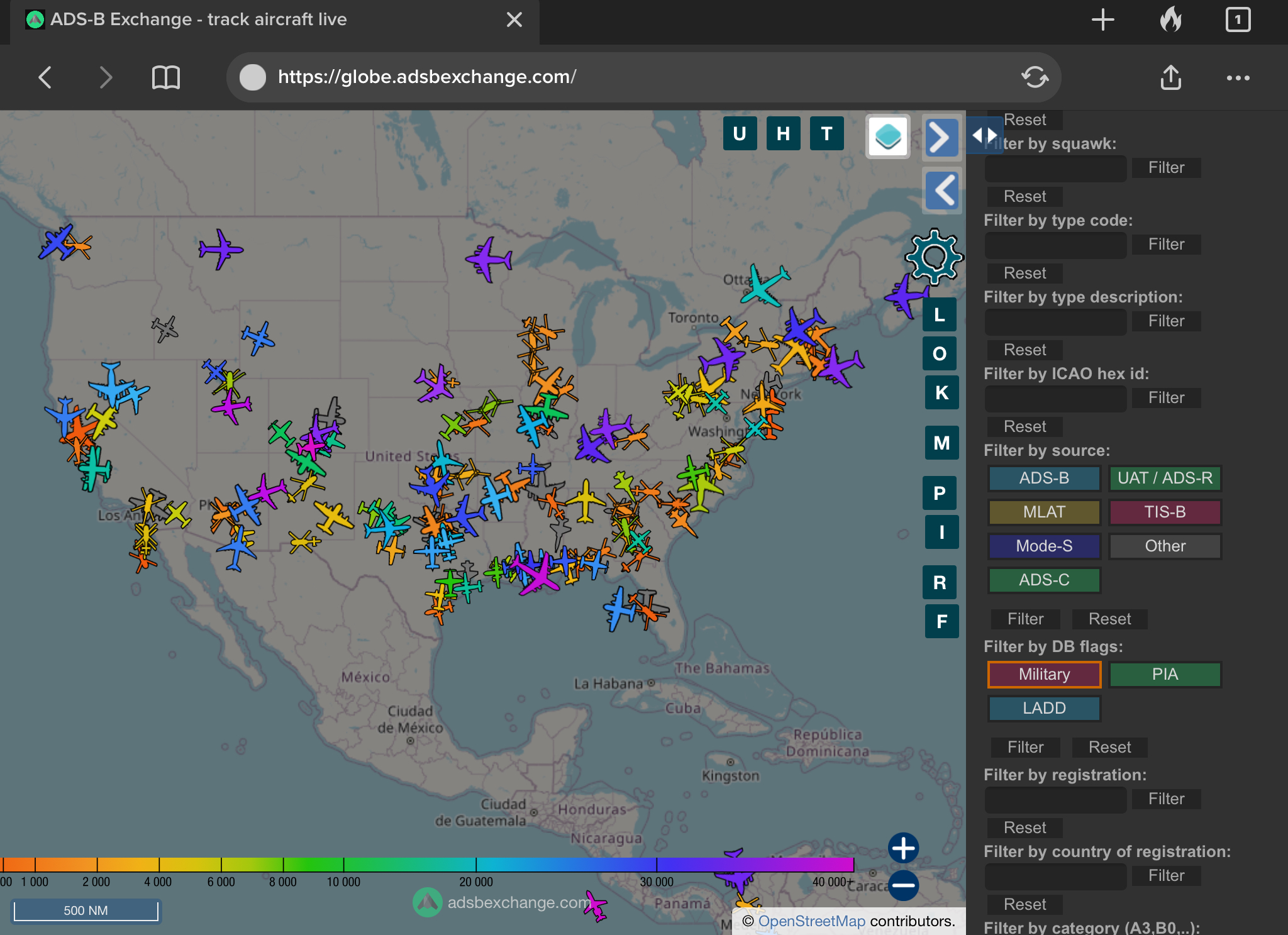Go forward in browser history

point(106,77)
